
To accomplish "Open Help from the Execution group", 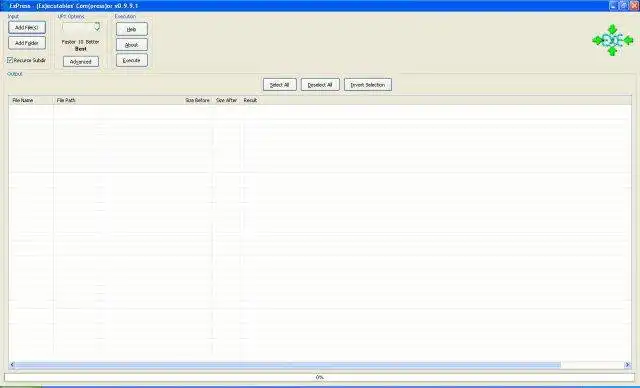I will 131,29.
